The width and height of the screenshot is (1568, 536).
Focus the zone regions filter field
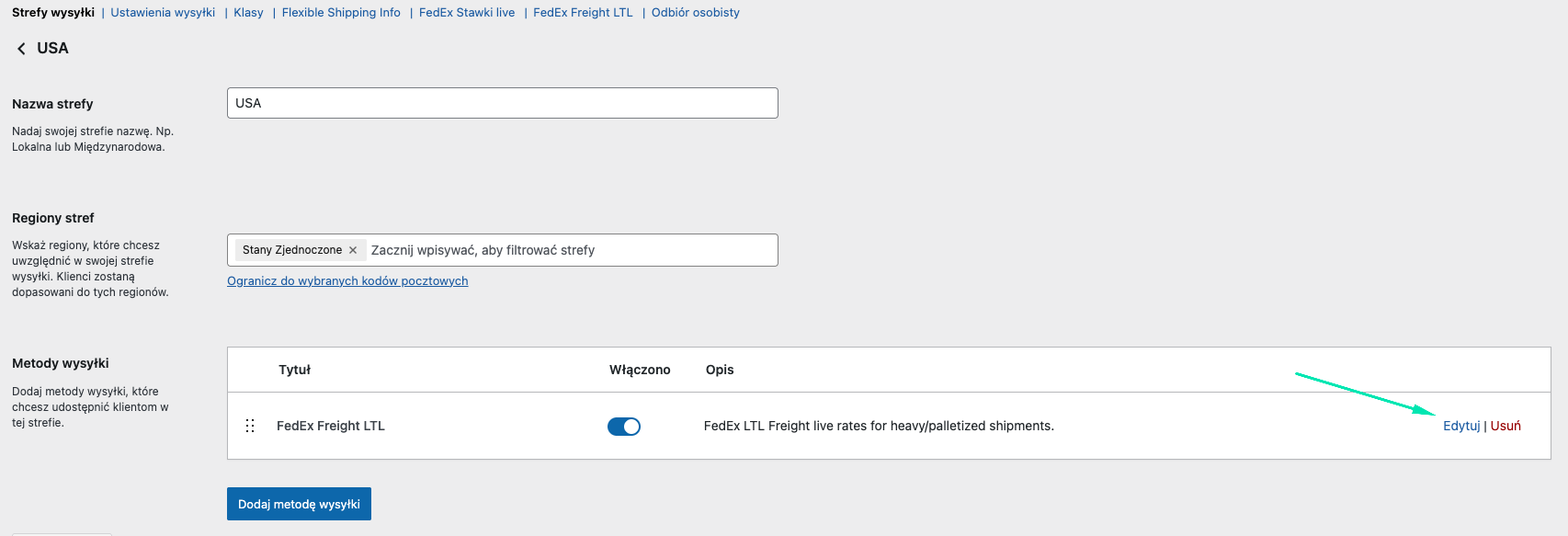pyautogui.click(x=570, y=250)
